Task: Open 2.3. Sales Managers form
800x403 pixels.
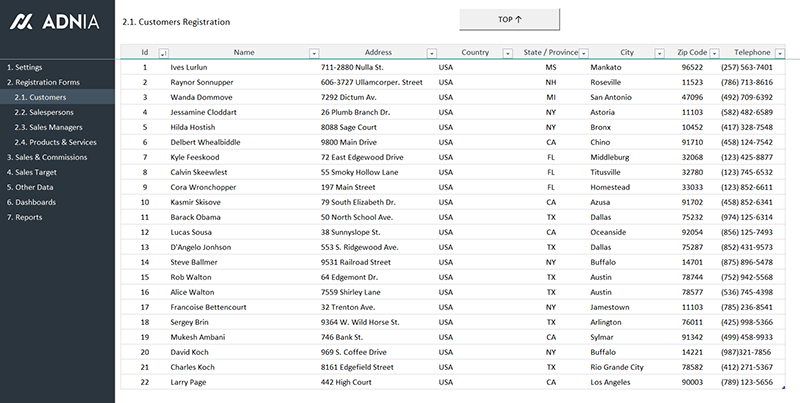Action: click(48, 127)
